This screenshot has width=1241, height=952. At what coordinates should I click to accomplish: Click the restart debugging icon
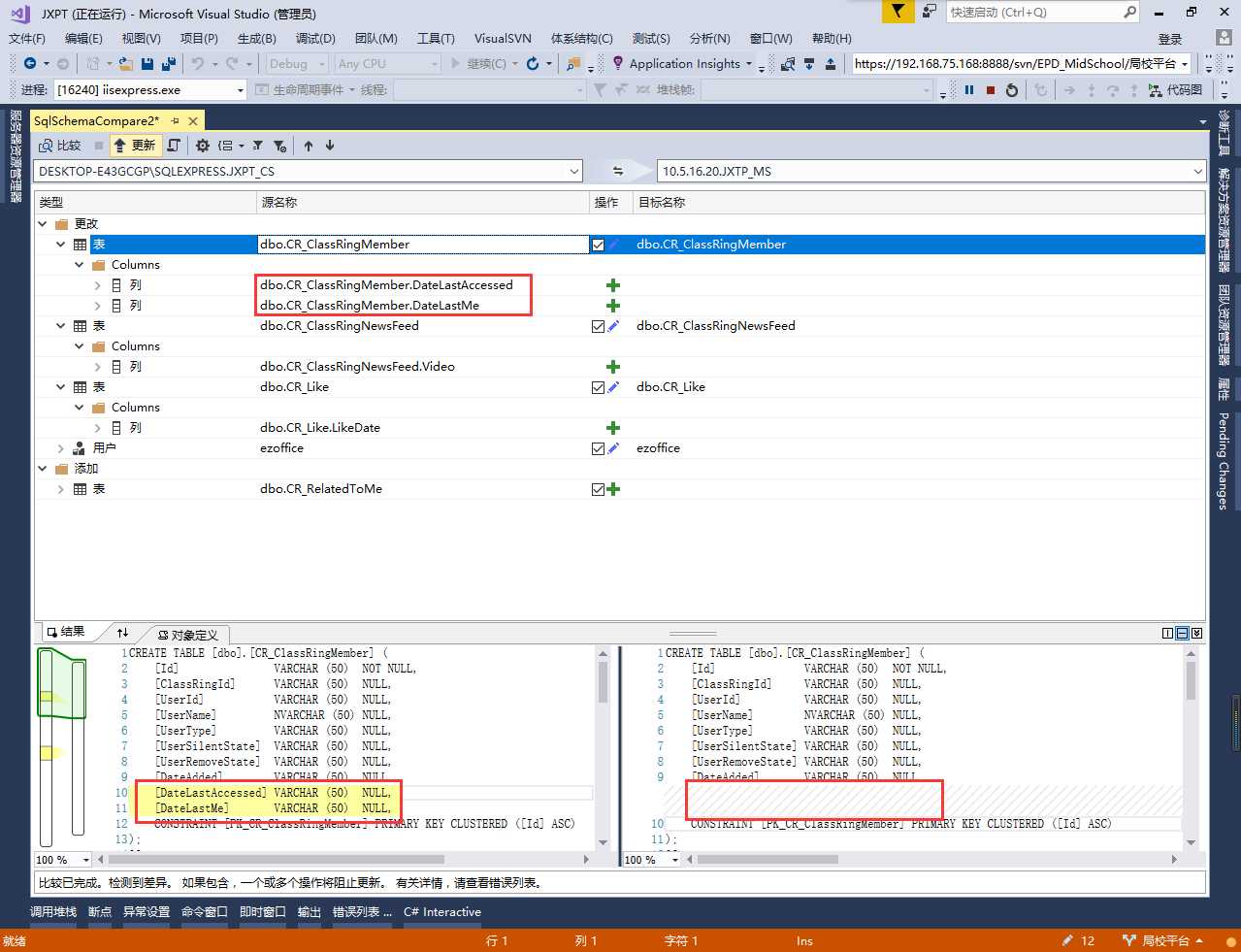point(1012,89)
